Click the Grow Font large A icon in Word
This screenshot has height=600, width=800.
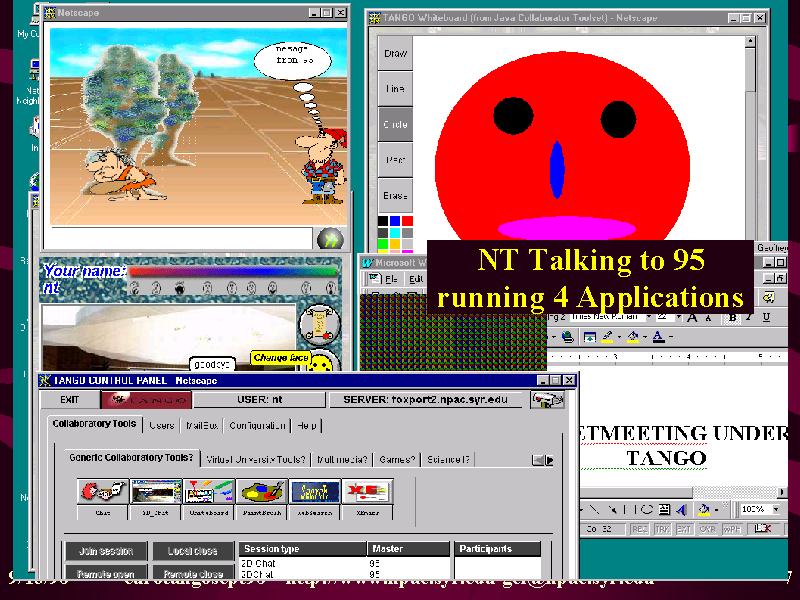pyautogui.click(x=692, y=317)
